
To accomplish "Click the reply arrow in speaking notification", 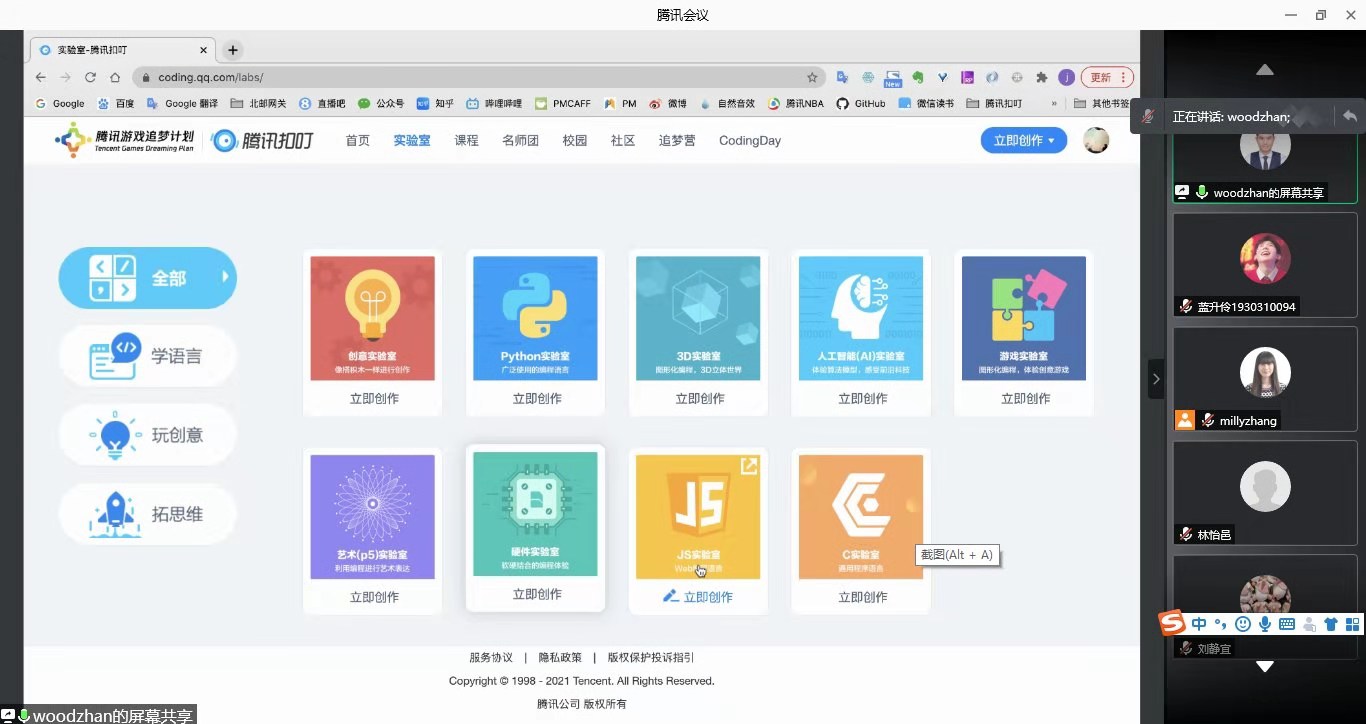I will (x=1349, y=116).
